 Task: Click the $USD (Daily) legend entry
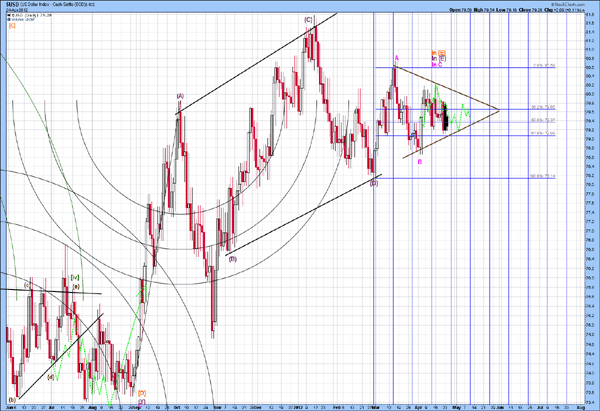31,15
